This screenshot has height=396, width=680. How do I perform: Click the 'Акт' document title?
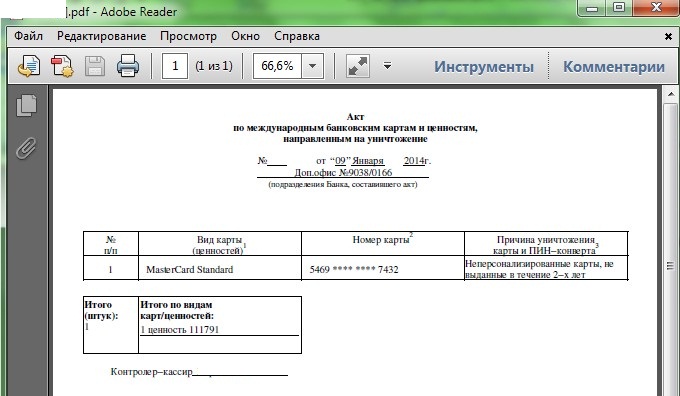coord(356,117)
